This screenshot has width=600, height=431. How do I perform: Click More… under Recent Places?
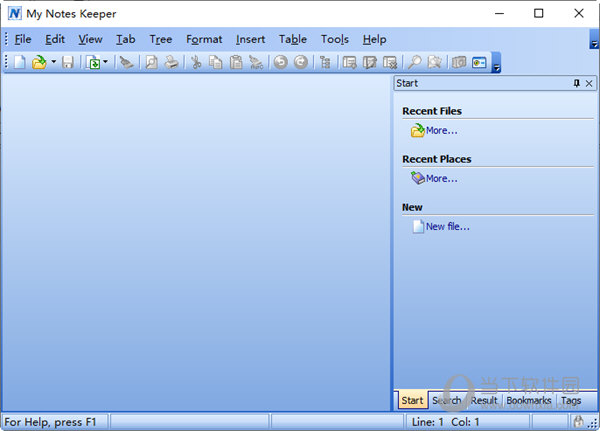[x=442, y=178]
